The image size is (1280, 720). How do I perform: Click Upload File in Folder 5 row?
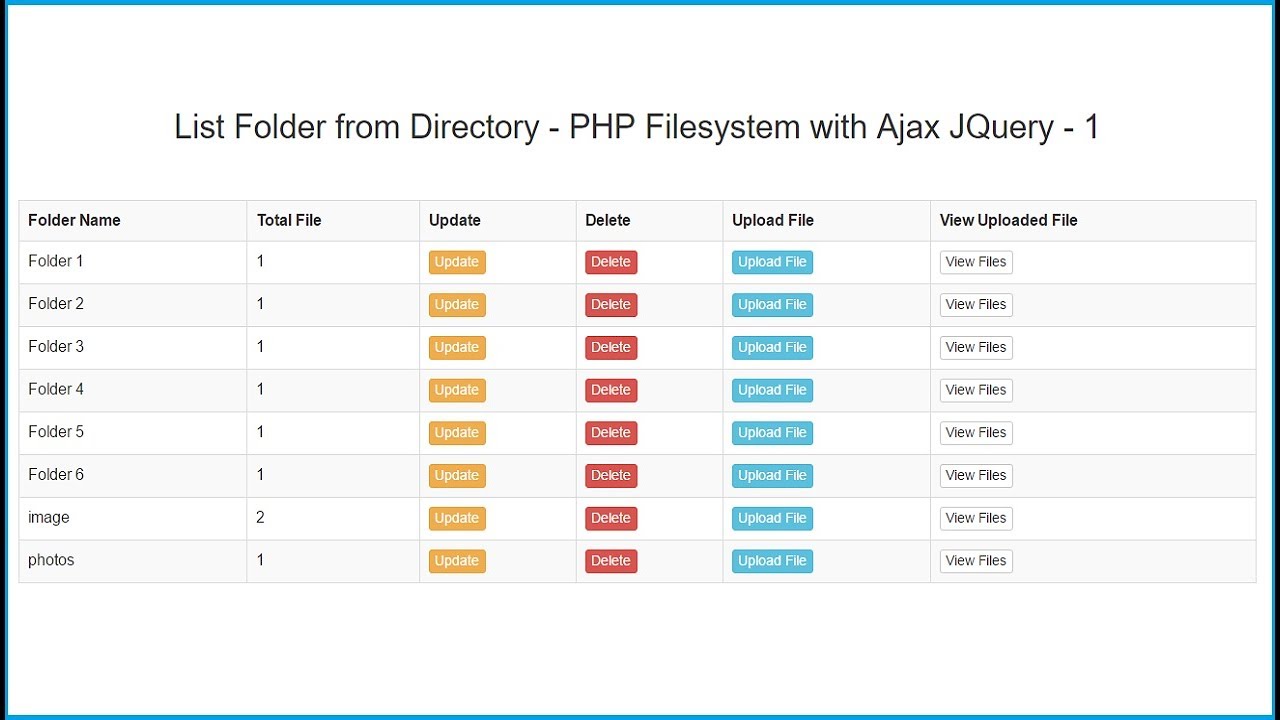pyautogui.click(x=772, y=433)
